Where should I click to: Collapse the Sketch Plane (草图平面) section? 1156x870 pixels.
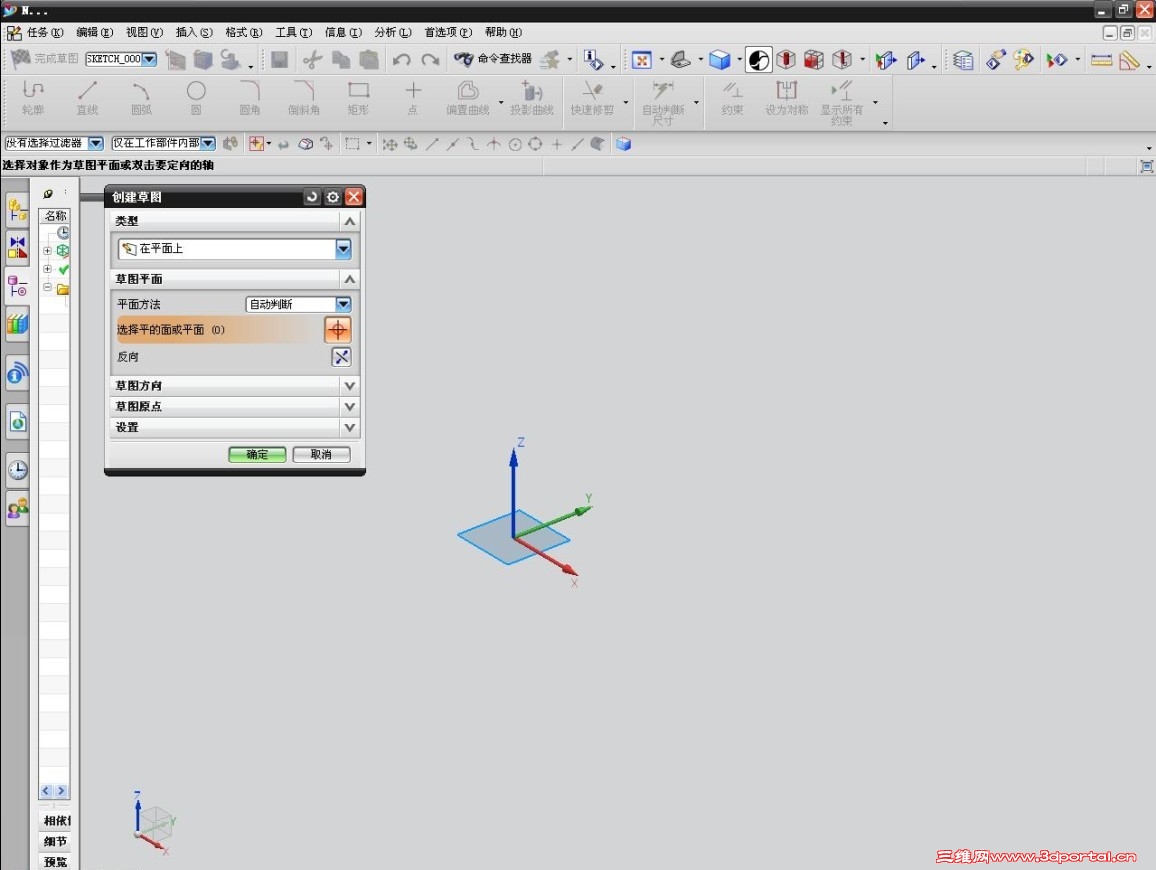click(x=349, y=279)
